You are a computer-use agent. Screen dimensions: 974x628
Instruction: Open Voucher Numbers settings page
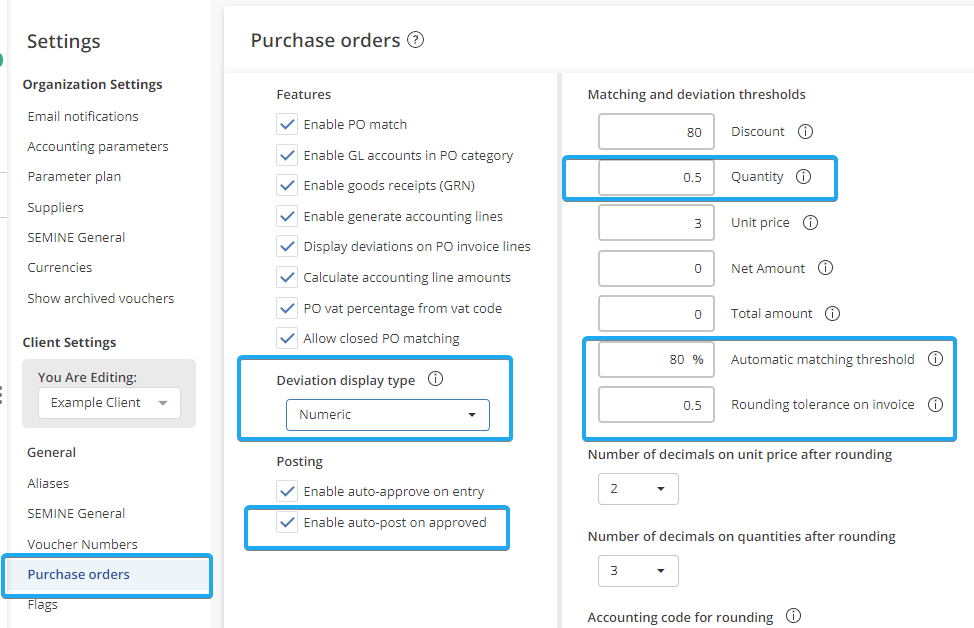click(83, 544)
